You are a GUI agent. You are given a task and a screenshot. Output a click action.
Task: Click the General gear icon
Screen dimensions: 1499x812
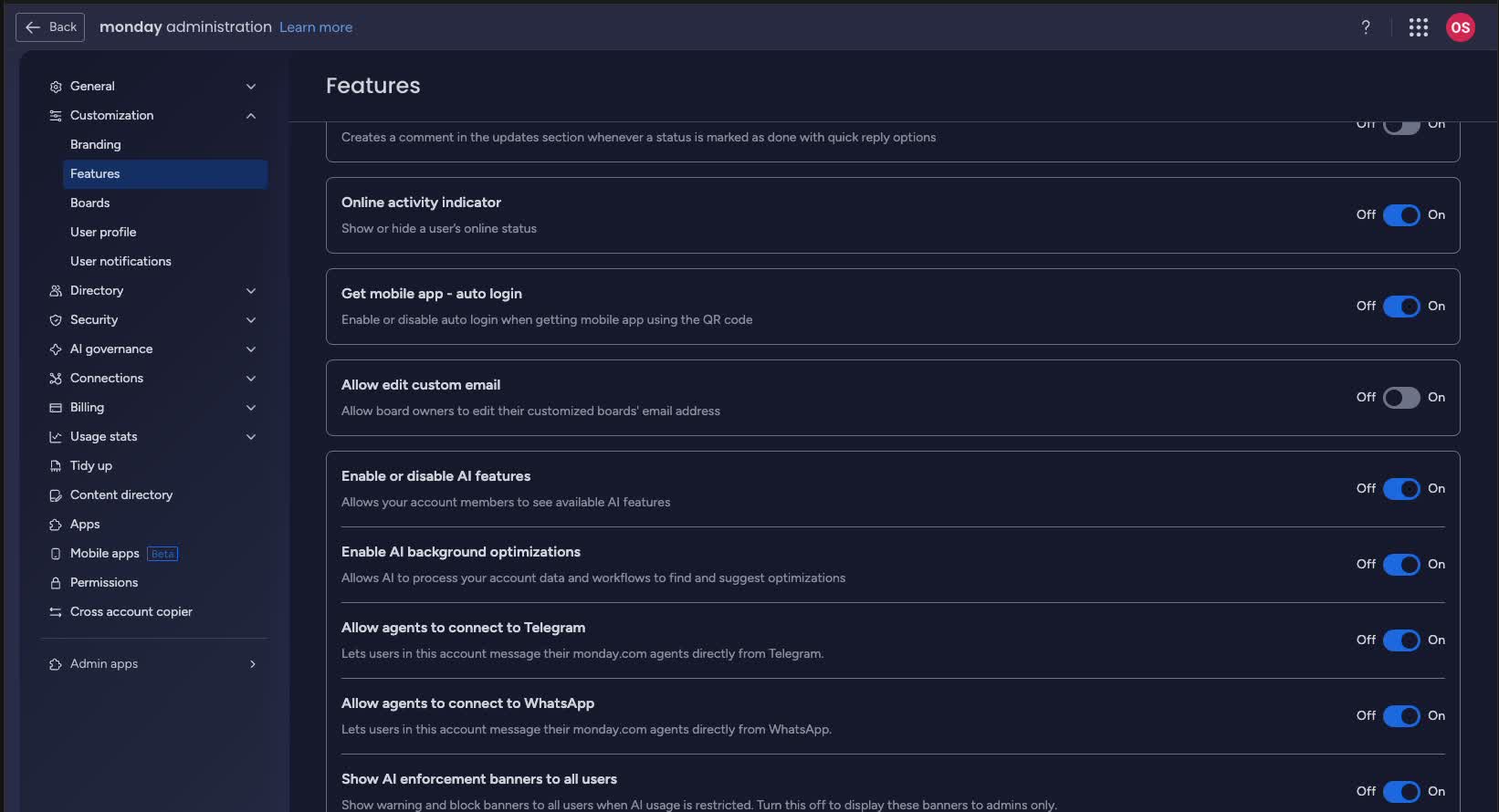click(x=56, y=87)
